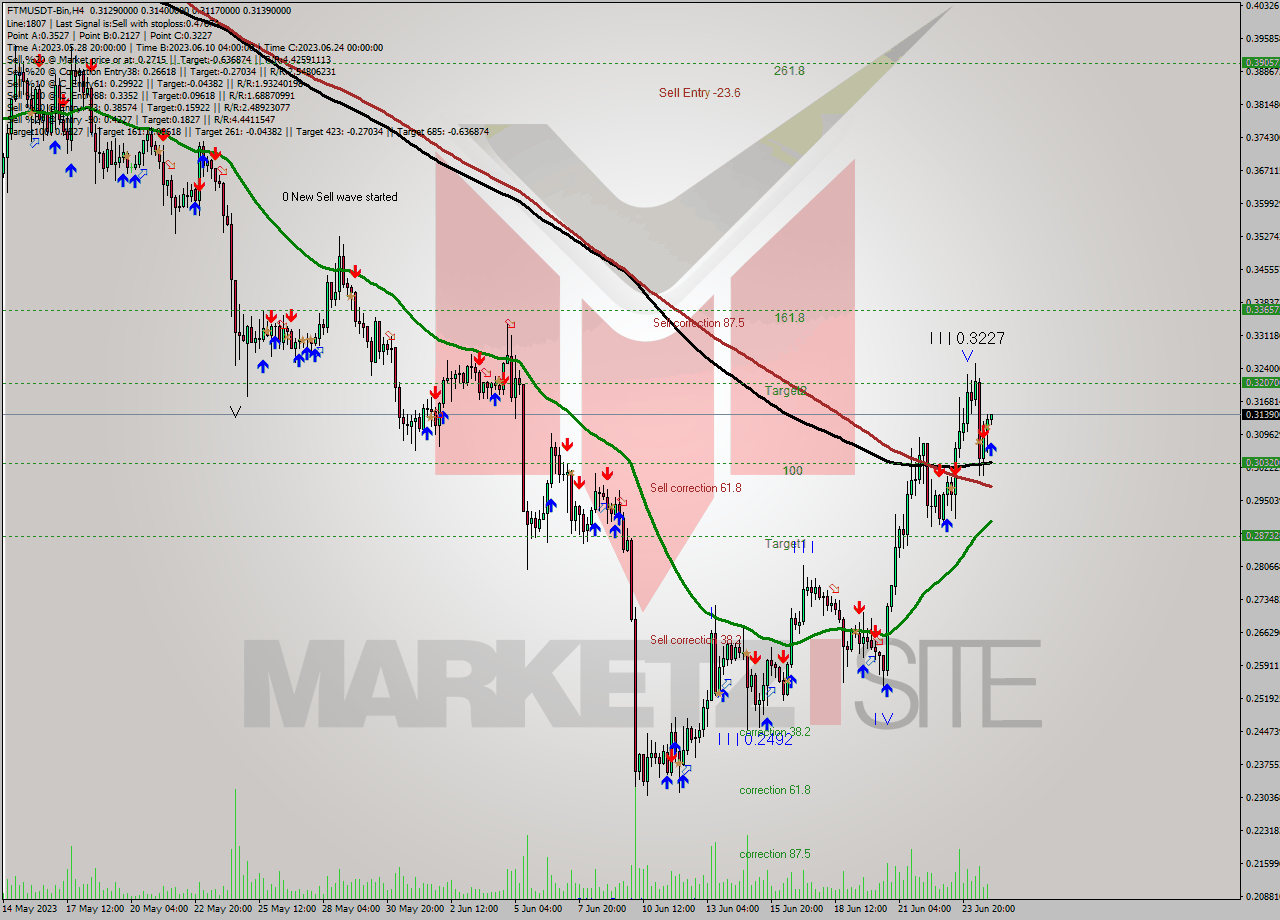Click the '13 Jun 04:00' time label
The image size is (1280, 920).
(732, 909)
